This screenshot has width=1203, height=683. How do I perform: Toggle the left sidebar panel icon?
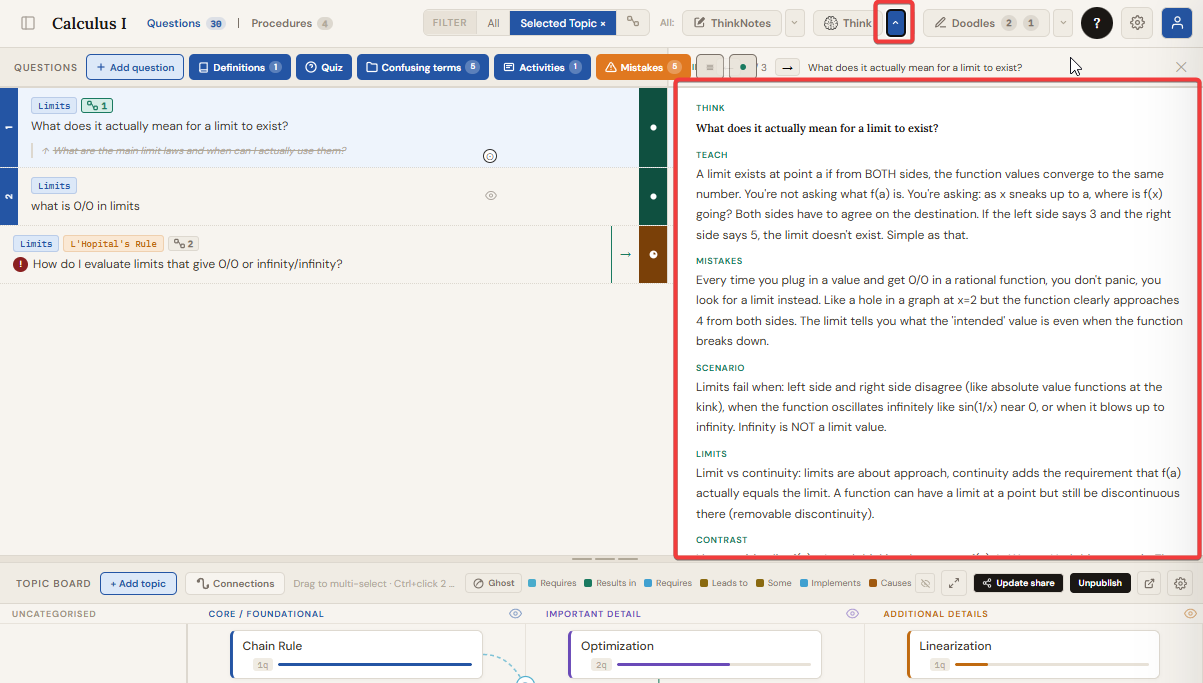click(x=28, y=23)
